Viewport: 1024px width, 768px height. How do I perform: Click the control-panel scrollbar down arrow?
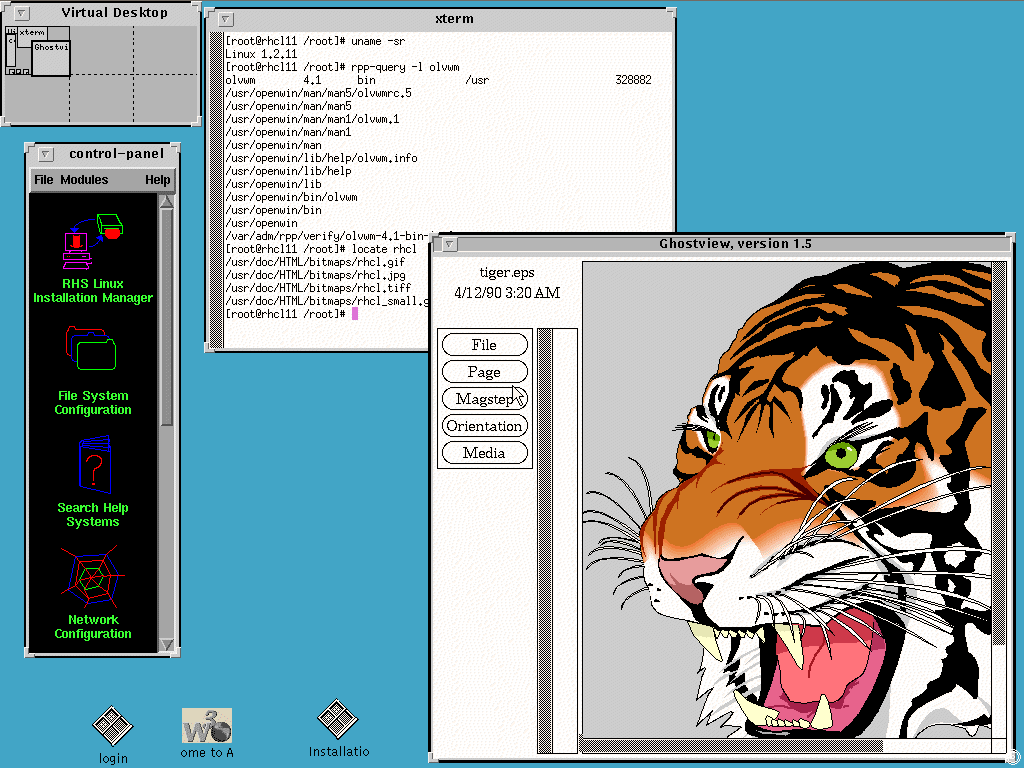pos(167,645)
